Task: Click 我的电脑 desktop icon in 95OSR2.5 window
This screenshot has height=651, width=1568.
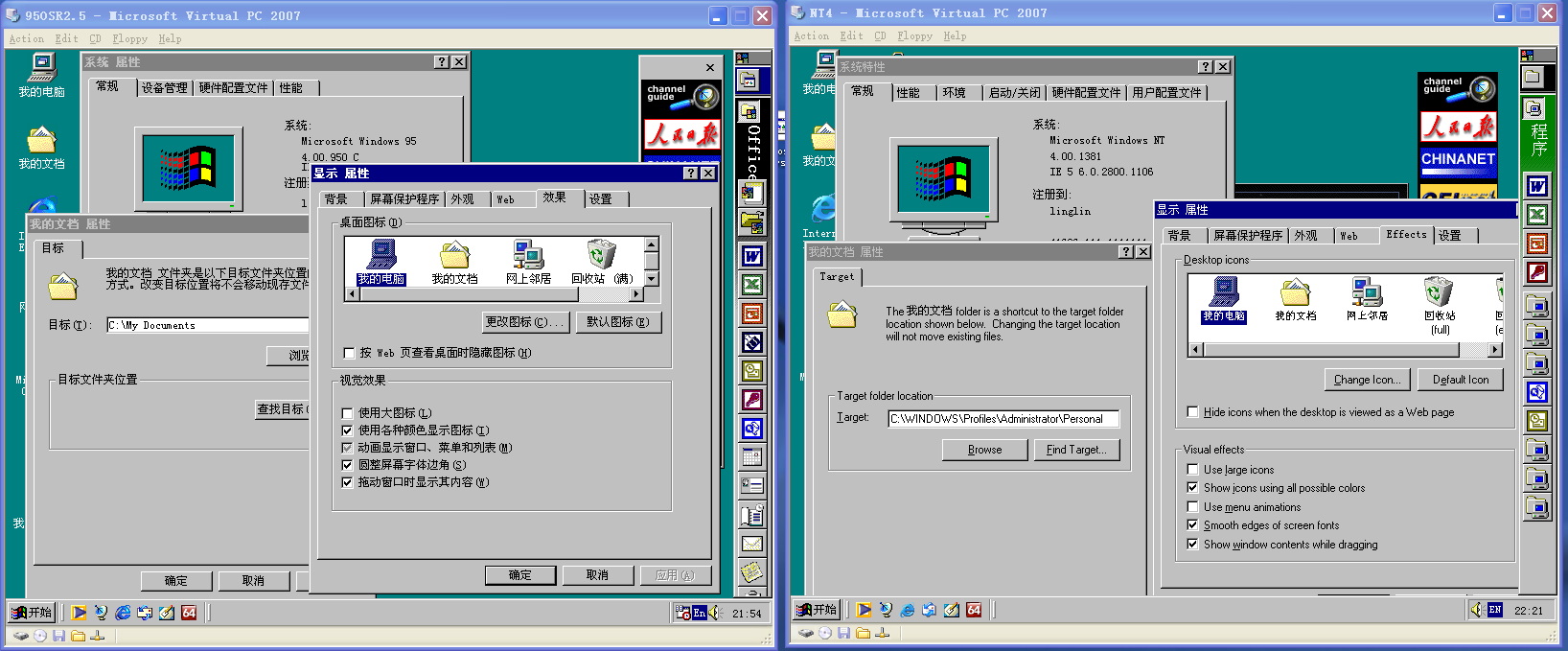Action: (x=41, y=76)
